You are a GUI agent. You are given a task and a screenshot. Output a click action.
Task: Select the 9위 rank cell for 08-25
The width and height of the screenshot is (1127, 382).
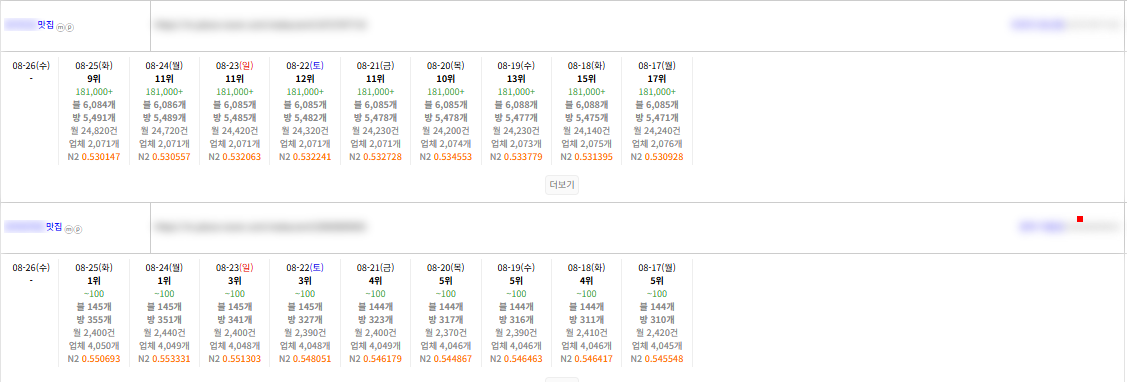[x=94, y=78]
